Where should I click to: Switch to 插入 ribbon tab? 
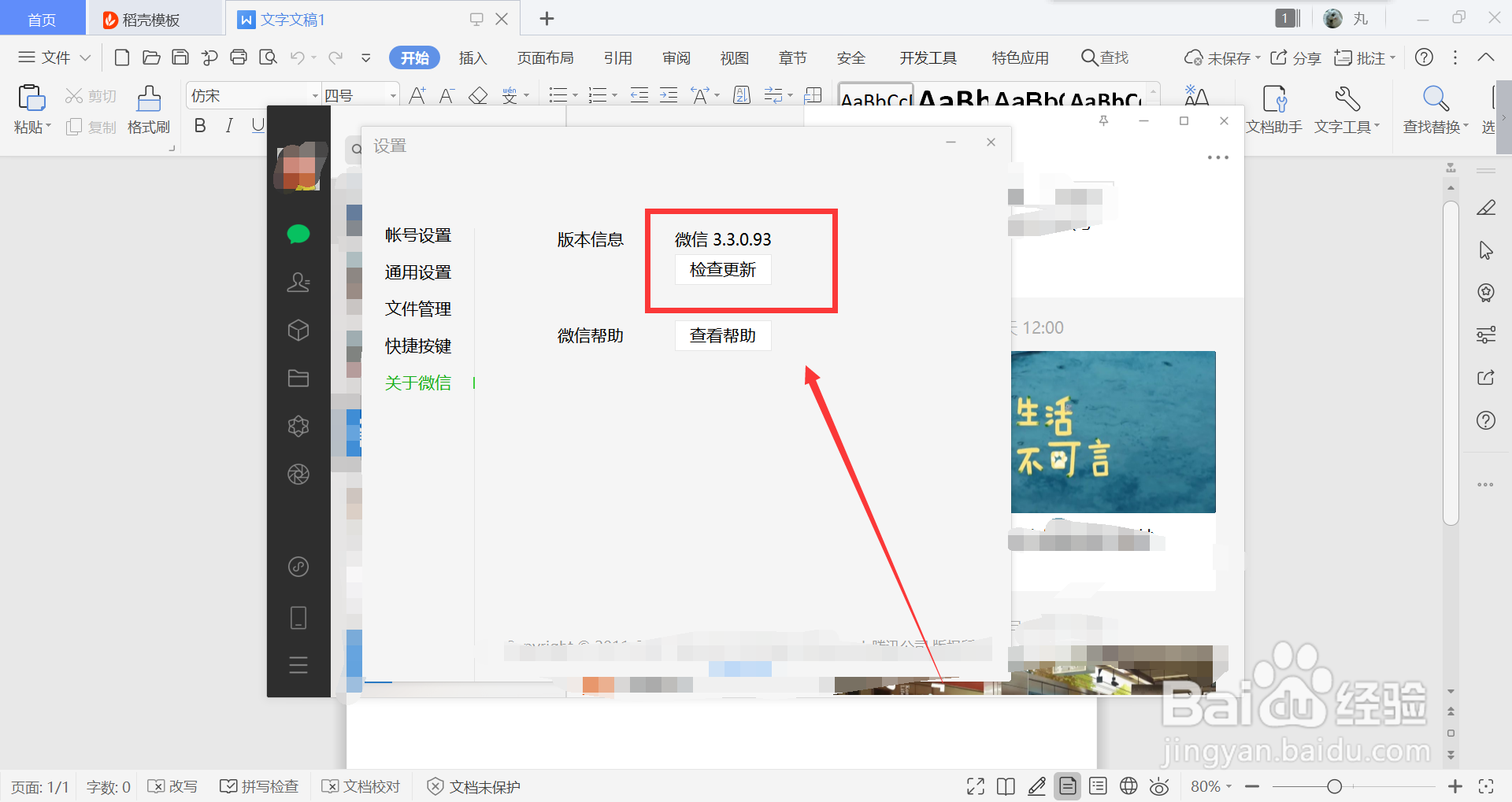pyautogui.click(x=472, y=58)
